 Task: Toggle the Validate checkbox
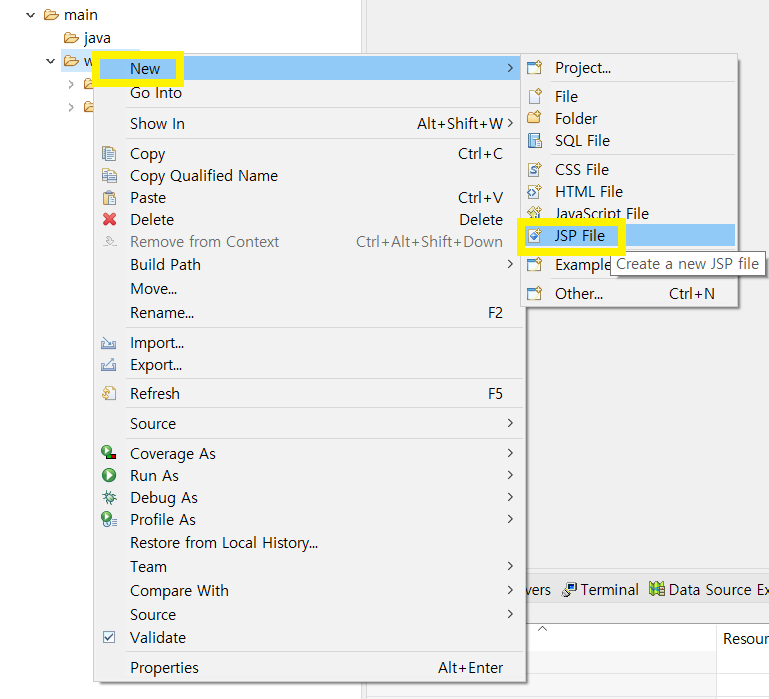(x=109, y=637)
